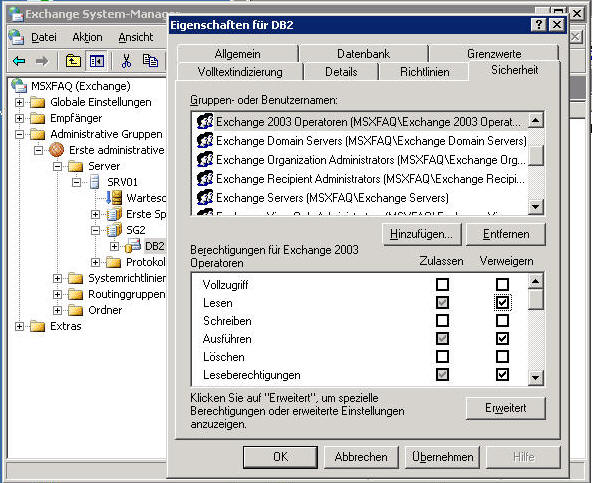Open the Richtlinien tab
The image size is (592, 483).
coord(424,72)
